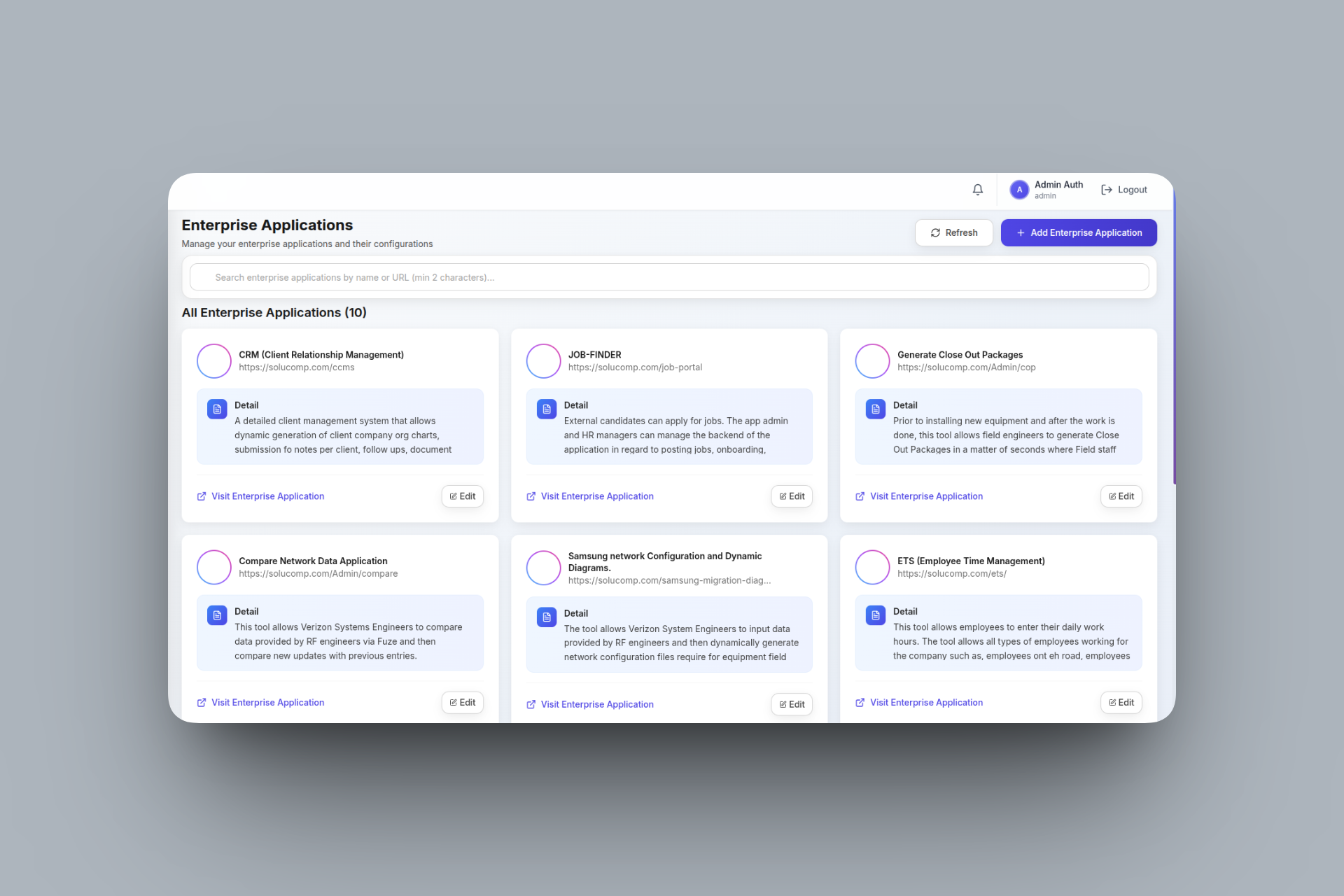
Task: Click the Compare Network Data Detail icon
Action: click(x=217, y=615)
